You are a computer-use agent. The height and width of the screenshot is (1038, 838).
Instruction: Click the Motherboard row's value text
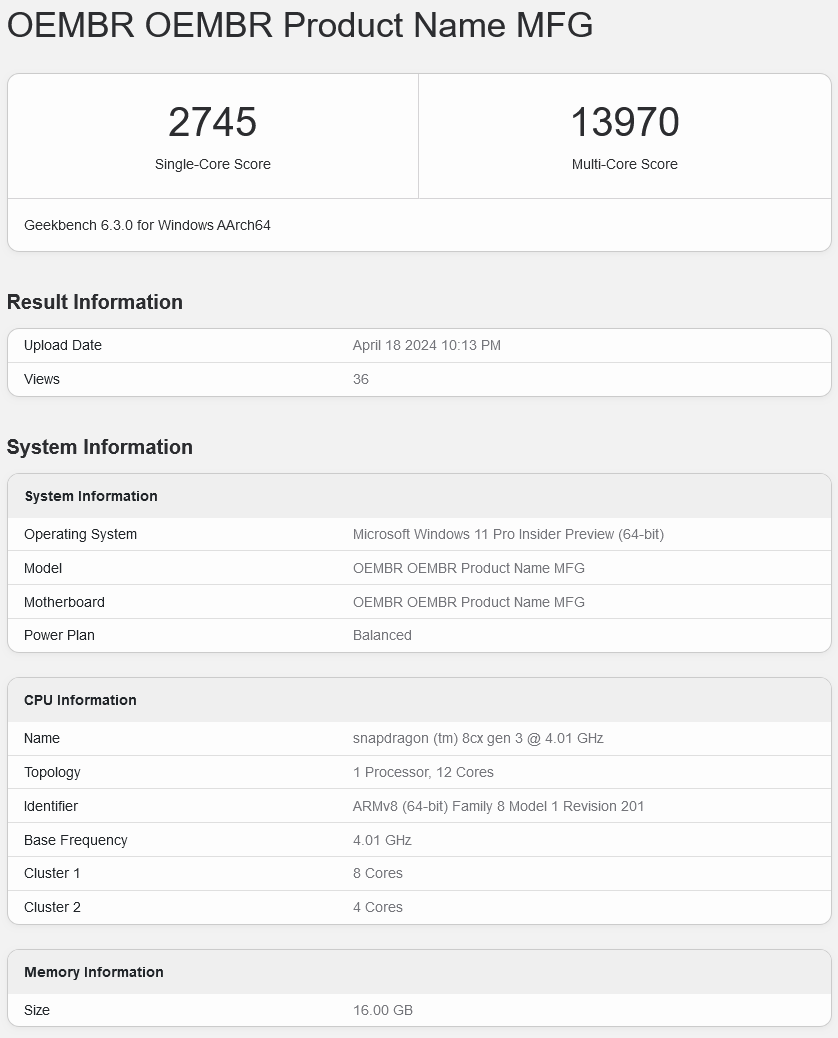click(x=468, y=602)
